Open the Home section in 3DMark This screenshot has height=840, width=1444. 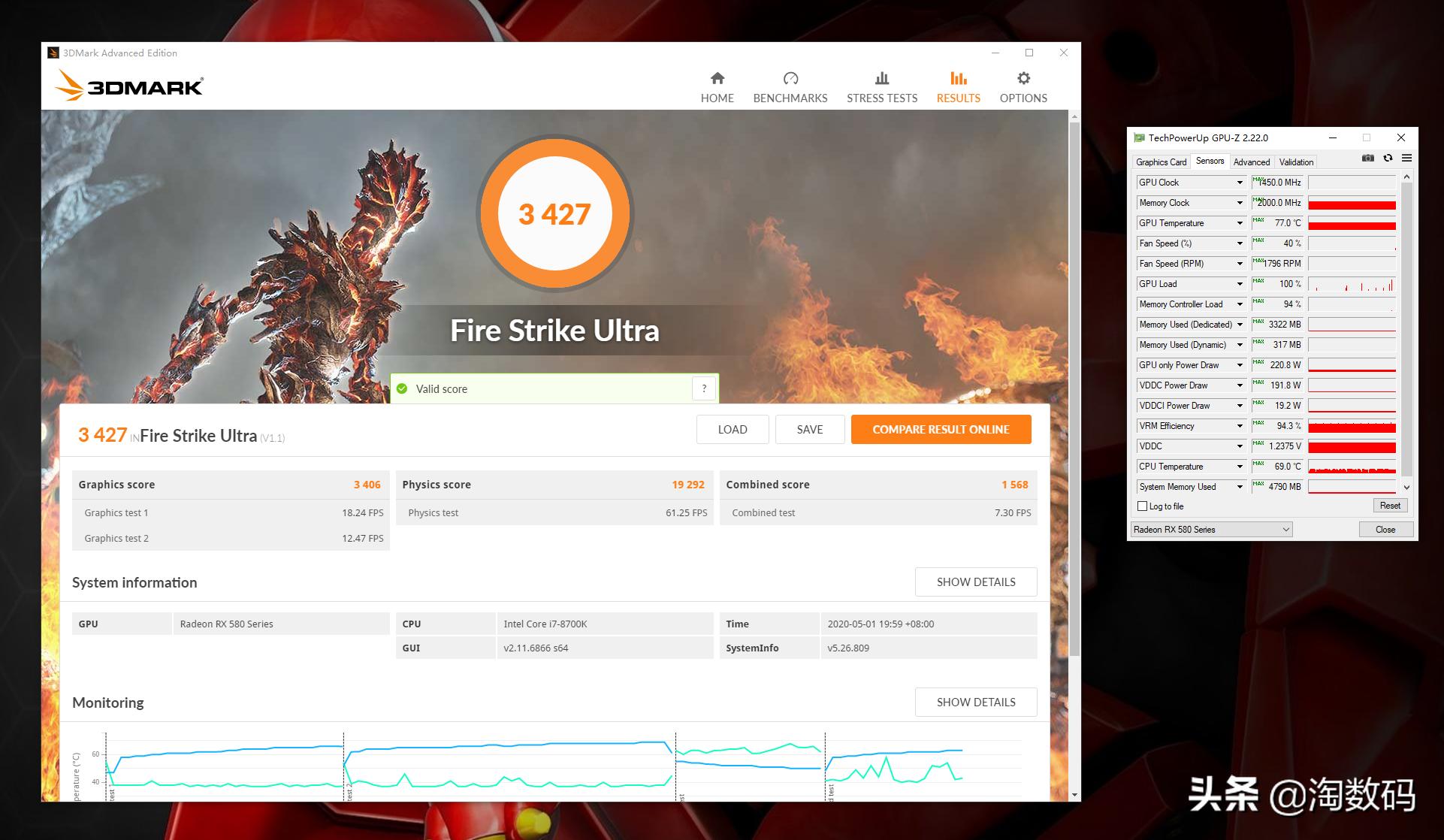pos(717,87)
